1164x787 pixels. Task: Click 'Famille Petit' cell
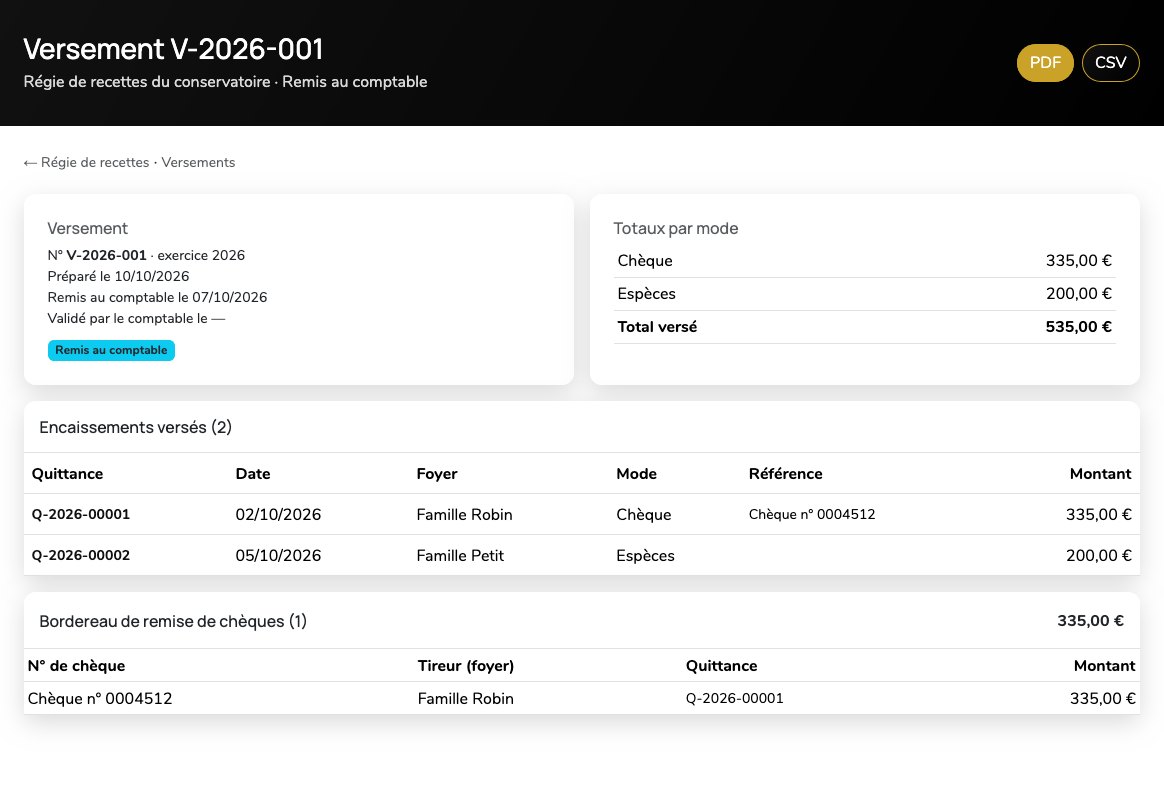[460, 555]
